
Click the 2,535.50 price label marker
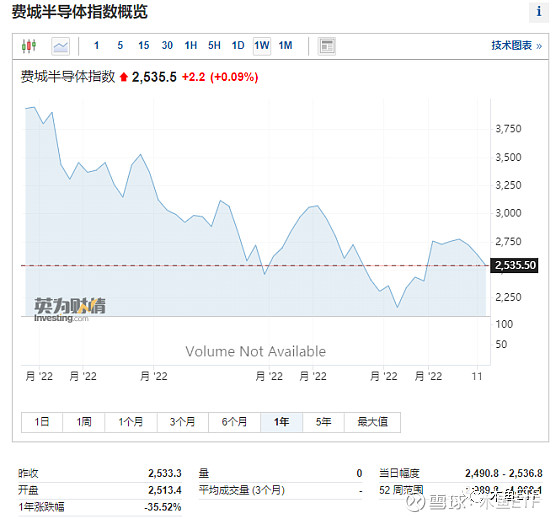tap(514, 265)
